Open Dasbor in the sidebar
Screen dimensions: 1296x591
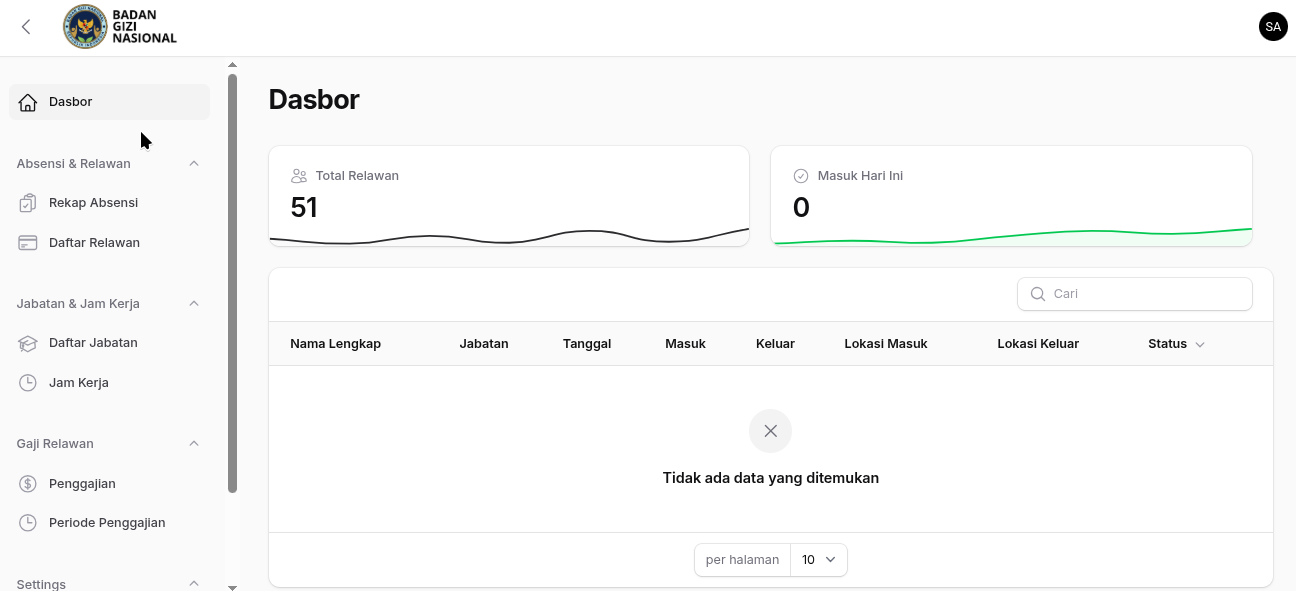tap(110, 102)
